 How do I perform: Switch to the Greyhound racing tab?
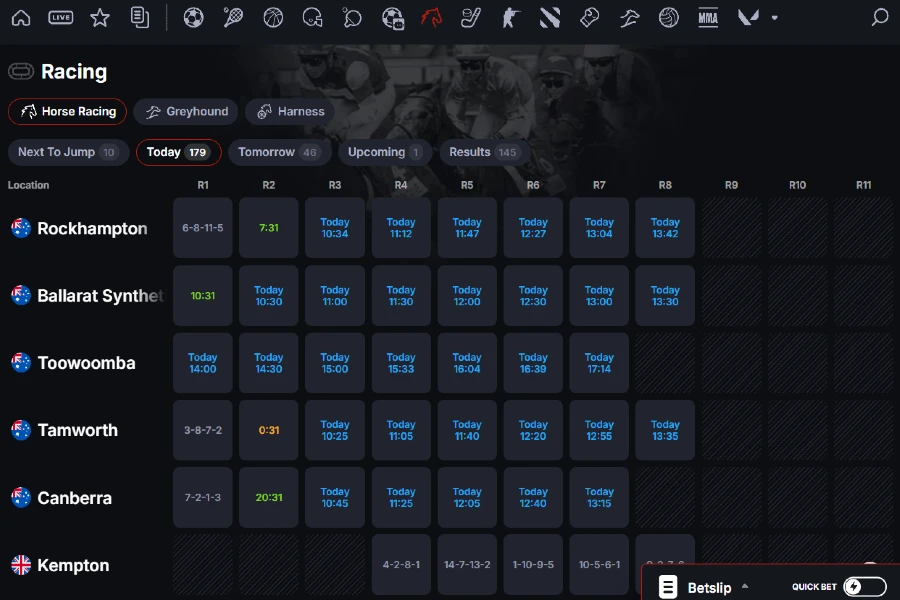pos(185,112)
